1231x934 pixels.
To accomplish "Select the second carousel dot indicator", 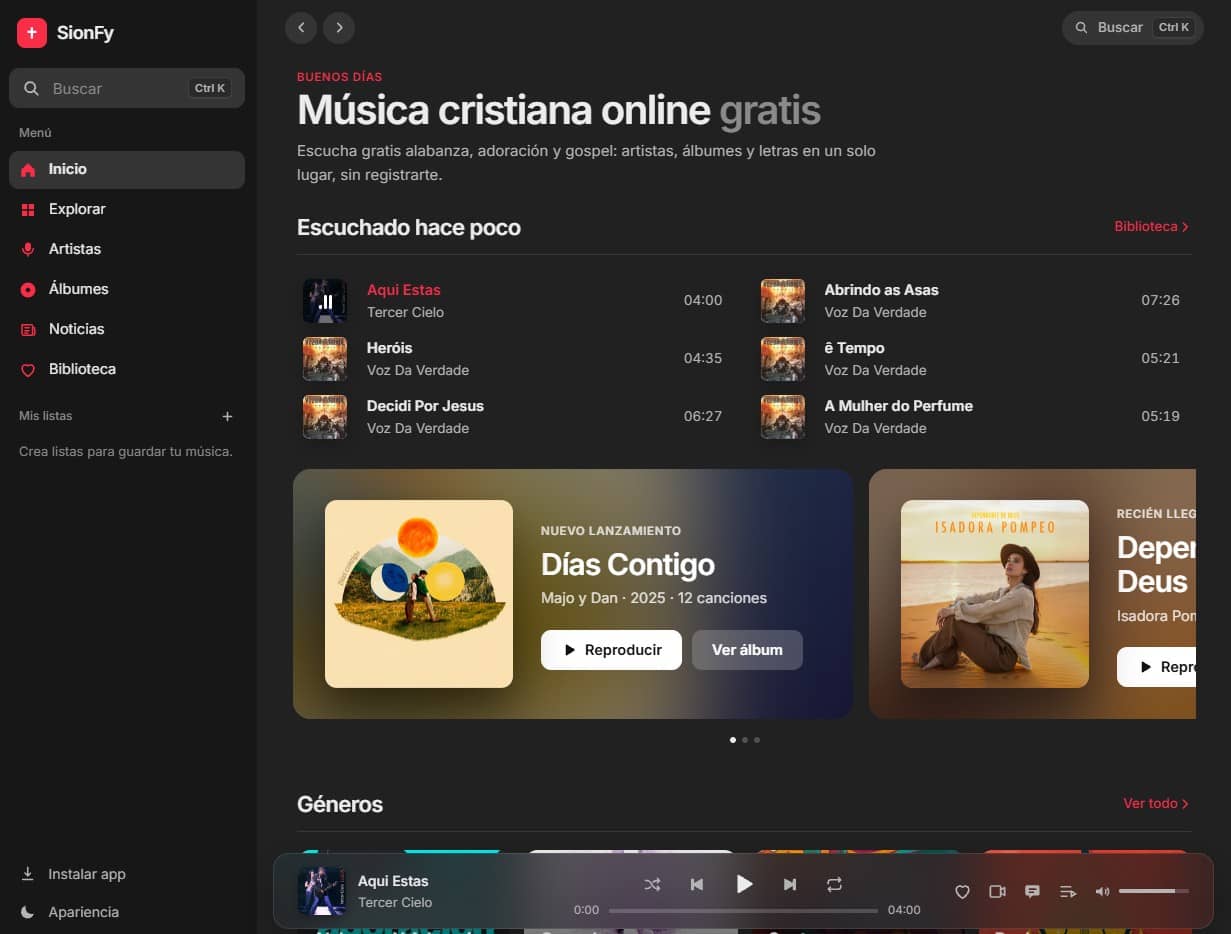I will click(x=745, y=740).
